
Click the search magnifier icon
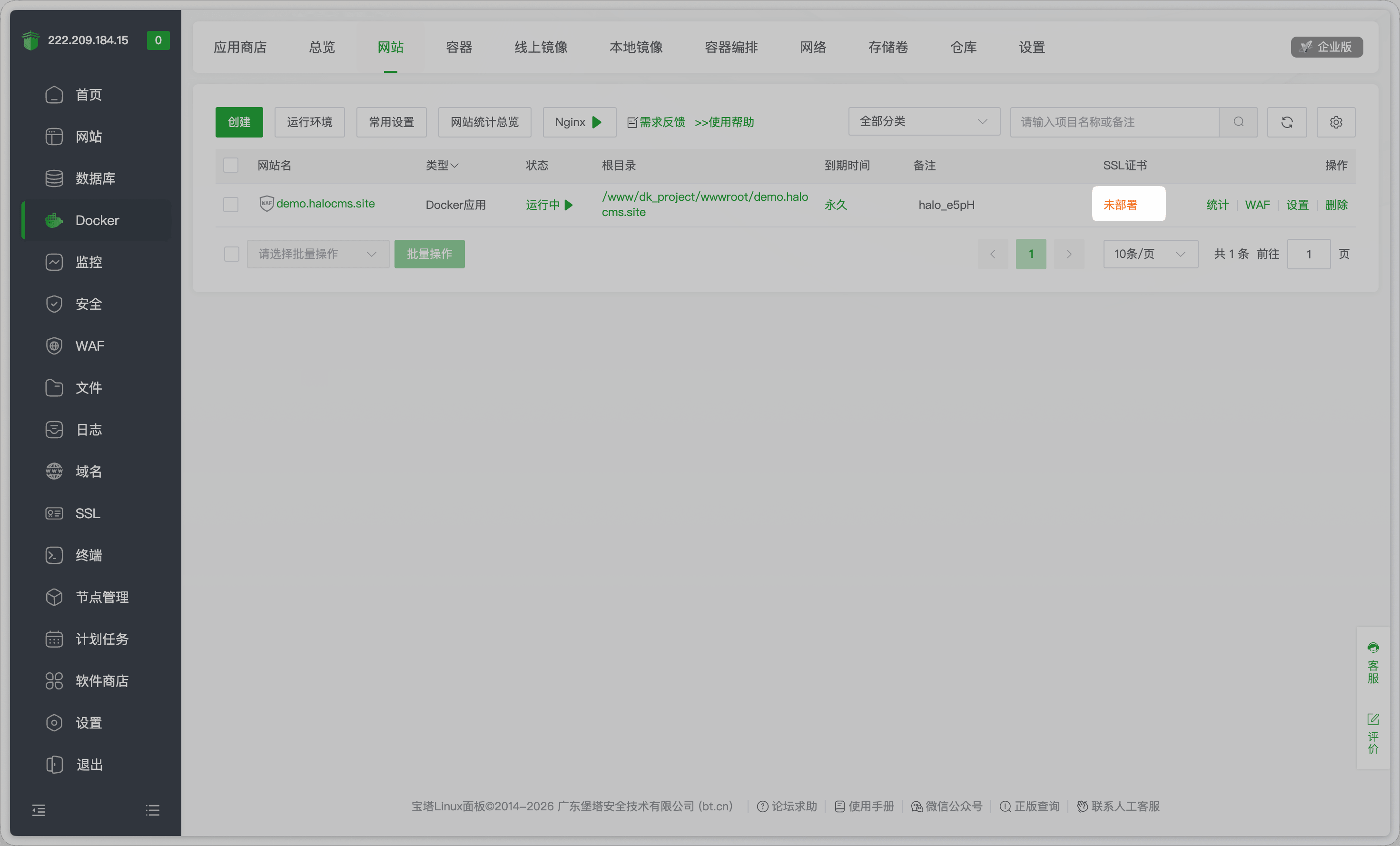1239,122
